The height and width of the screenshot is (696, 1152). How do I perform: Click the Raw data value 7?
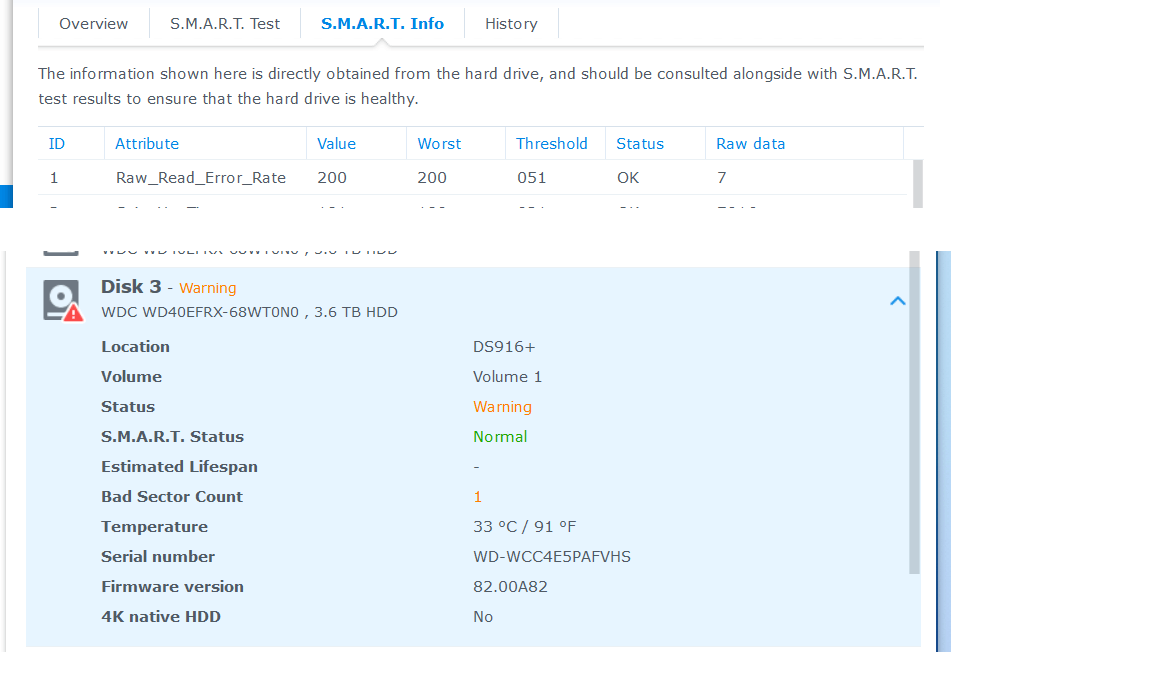pyautogui.click(x=721, y=177)
